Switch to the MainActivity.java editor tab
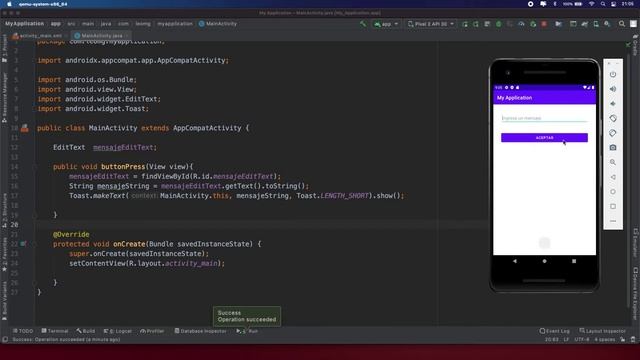The width and height of the screenshot is (640, 360). 101,36
